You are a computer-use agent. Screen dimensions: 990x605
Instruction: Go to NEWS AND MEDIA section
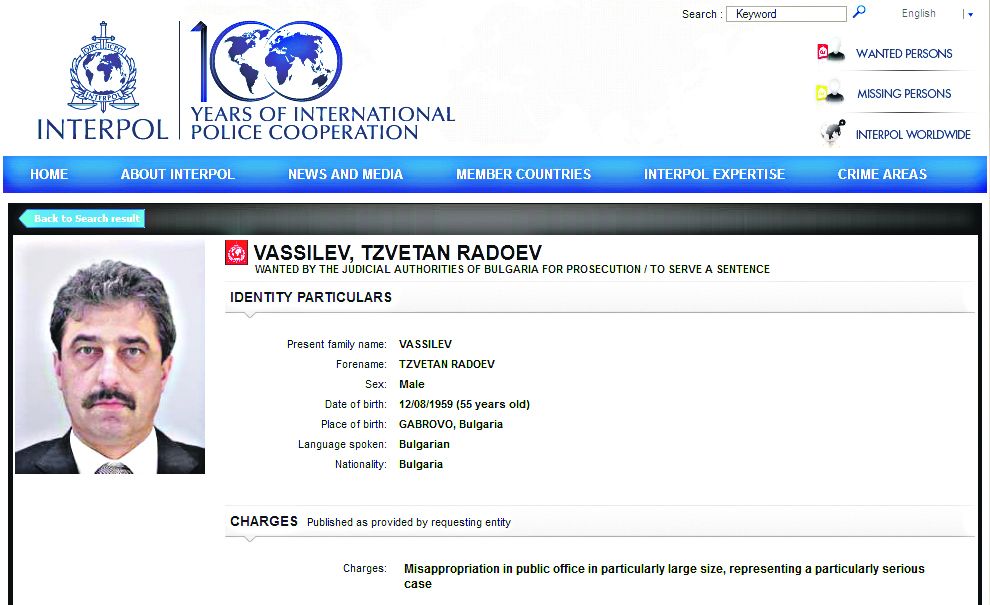(x=345, y=174)
